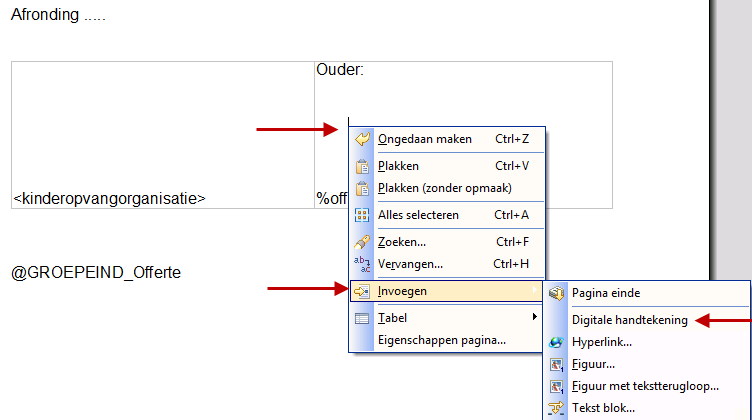Click the Vervangen replace icon
Viewport: 752px width, 420px height.
(x=362, y=264)
